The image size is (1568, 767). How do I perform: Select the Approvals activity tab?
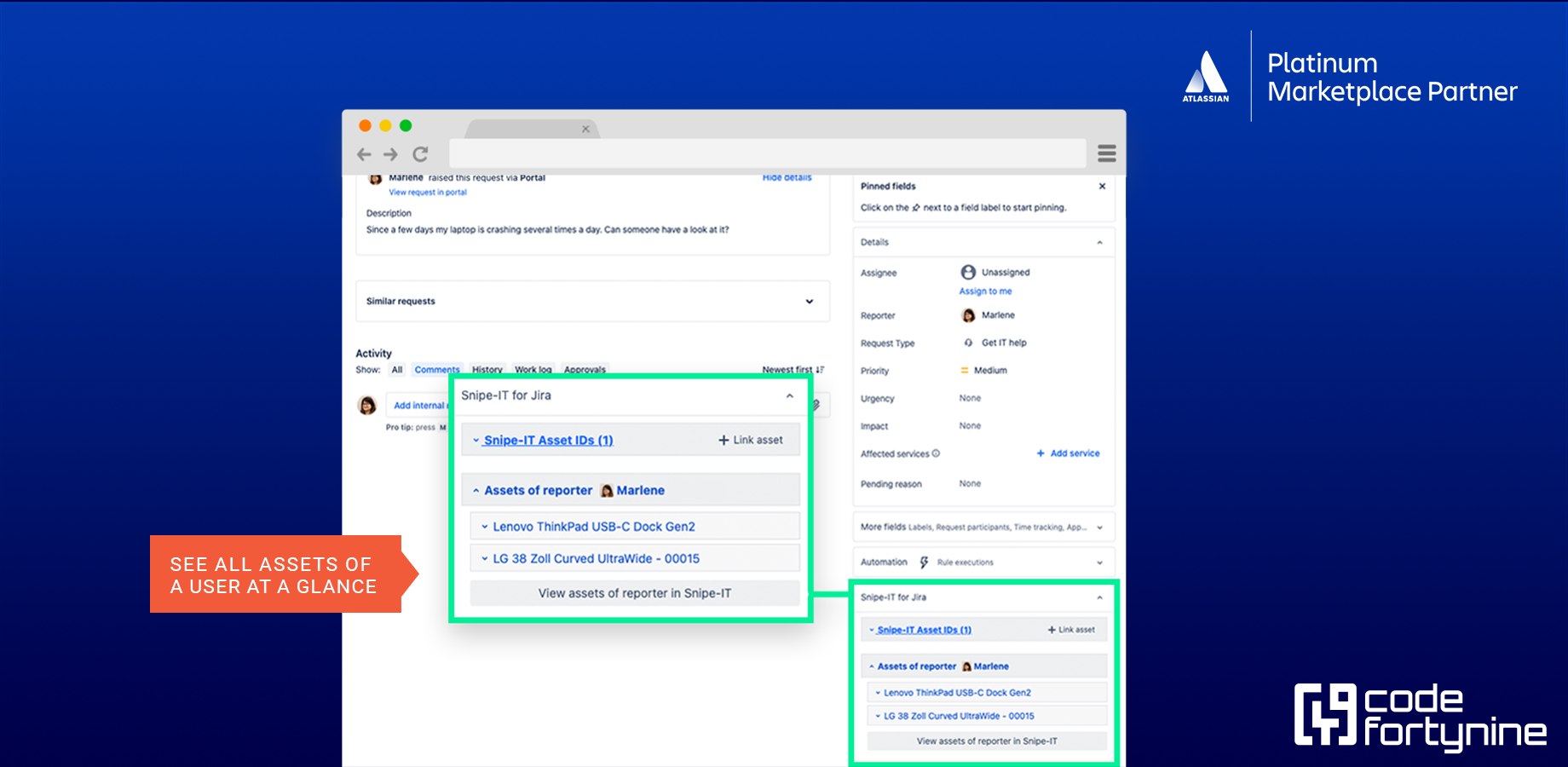585,370
